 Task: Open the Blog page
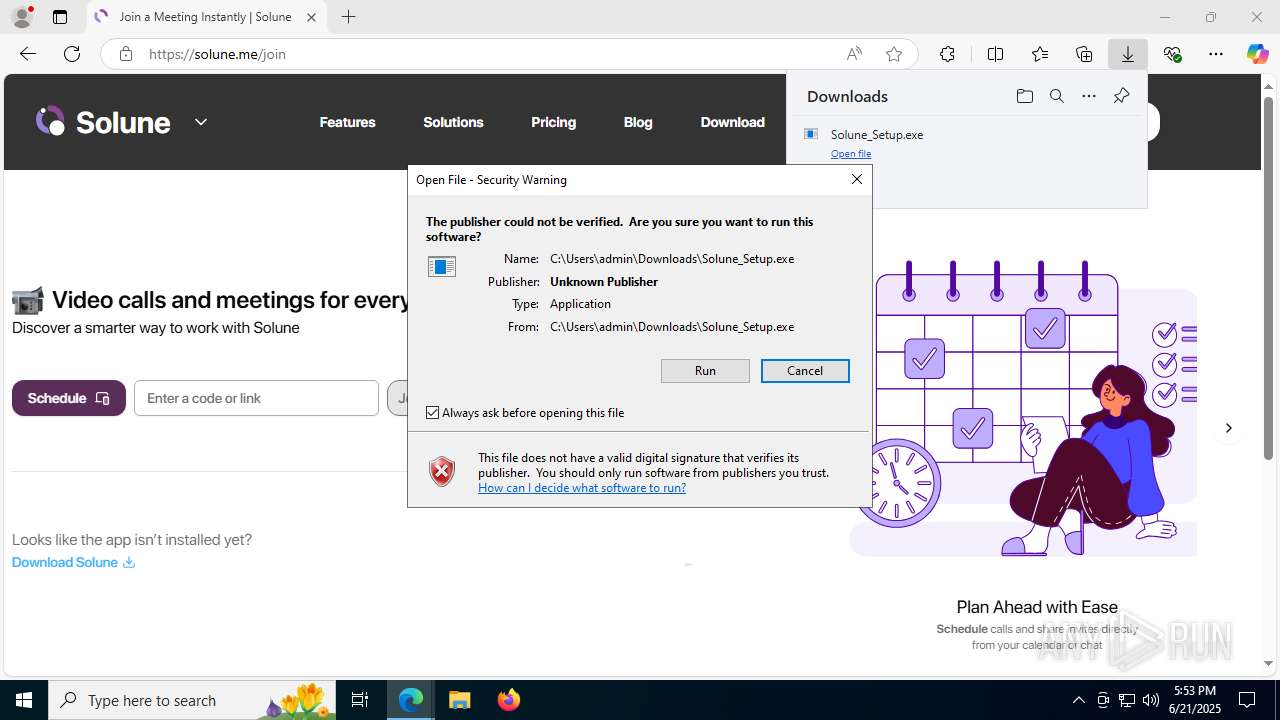[x=638, y=122]
